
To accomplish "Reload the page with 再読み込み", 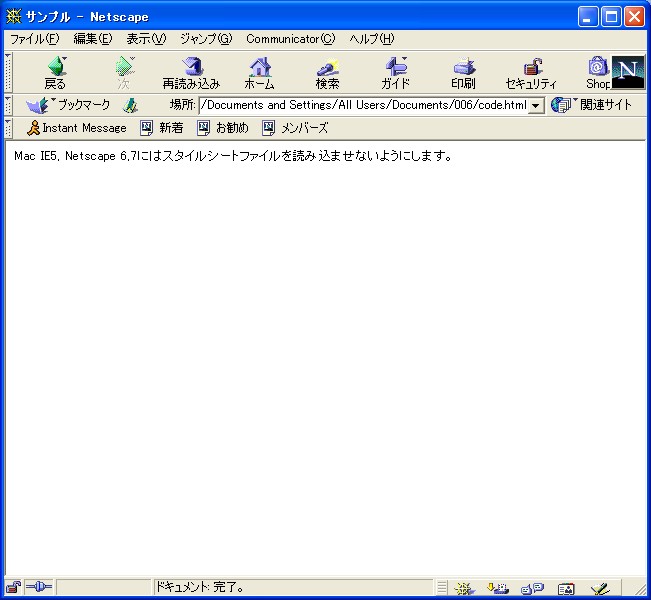I will coord(191,73).
